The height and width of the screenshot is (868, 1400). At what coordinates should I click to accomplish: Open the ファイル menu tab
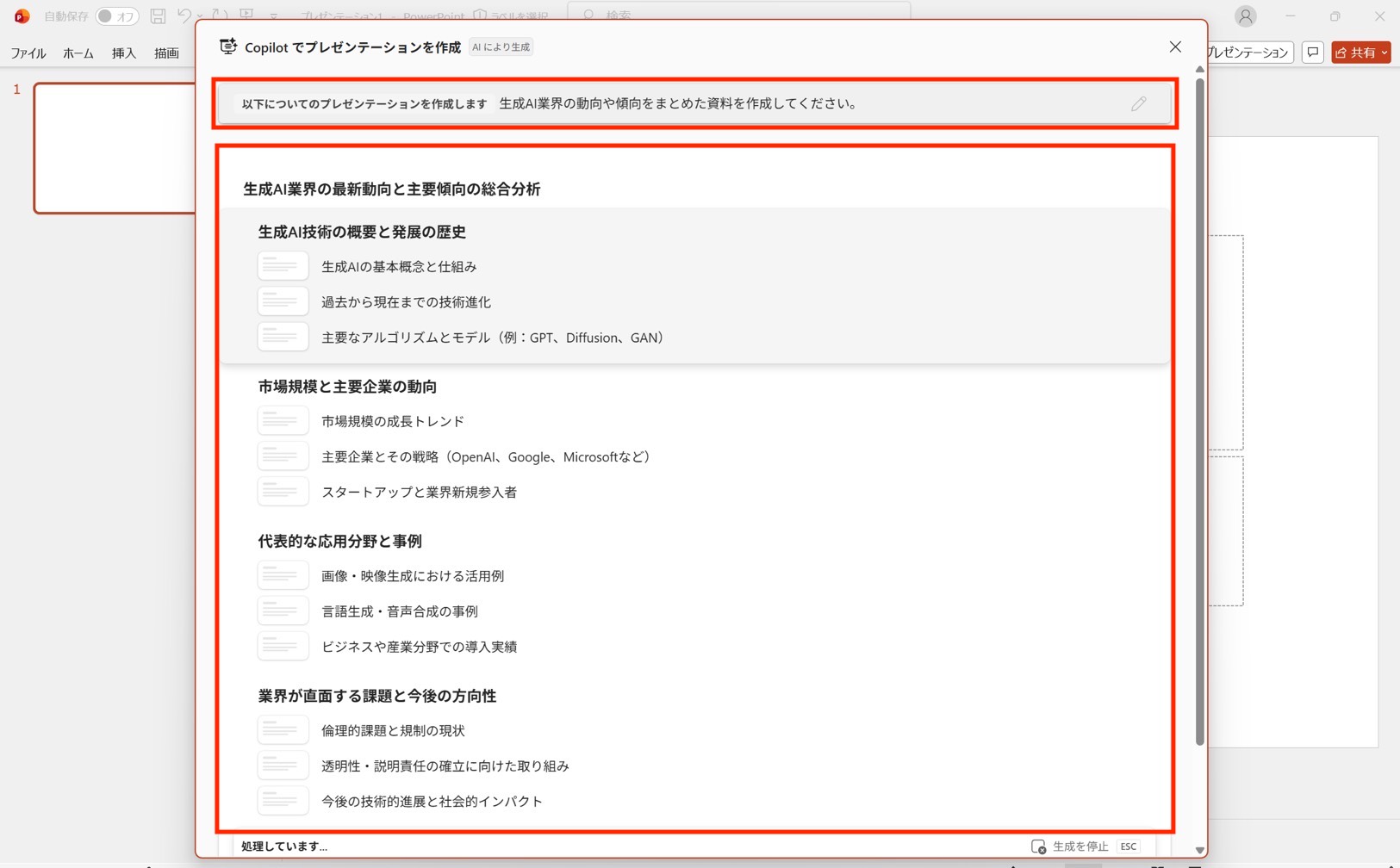28,53
